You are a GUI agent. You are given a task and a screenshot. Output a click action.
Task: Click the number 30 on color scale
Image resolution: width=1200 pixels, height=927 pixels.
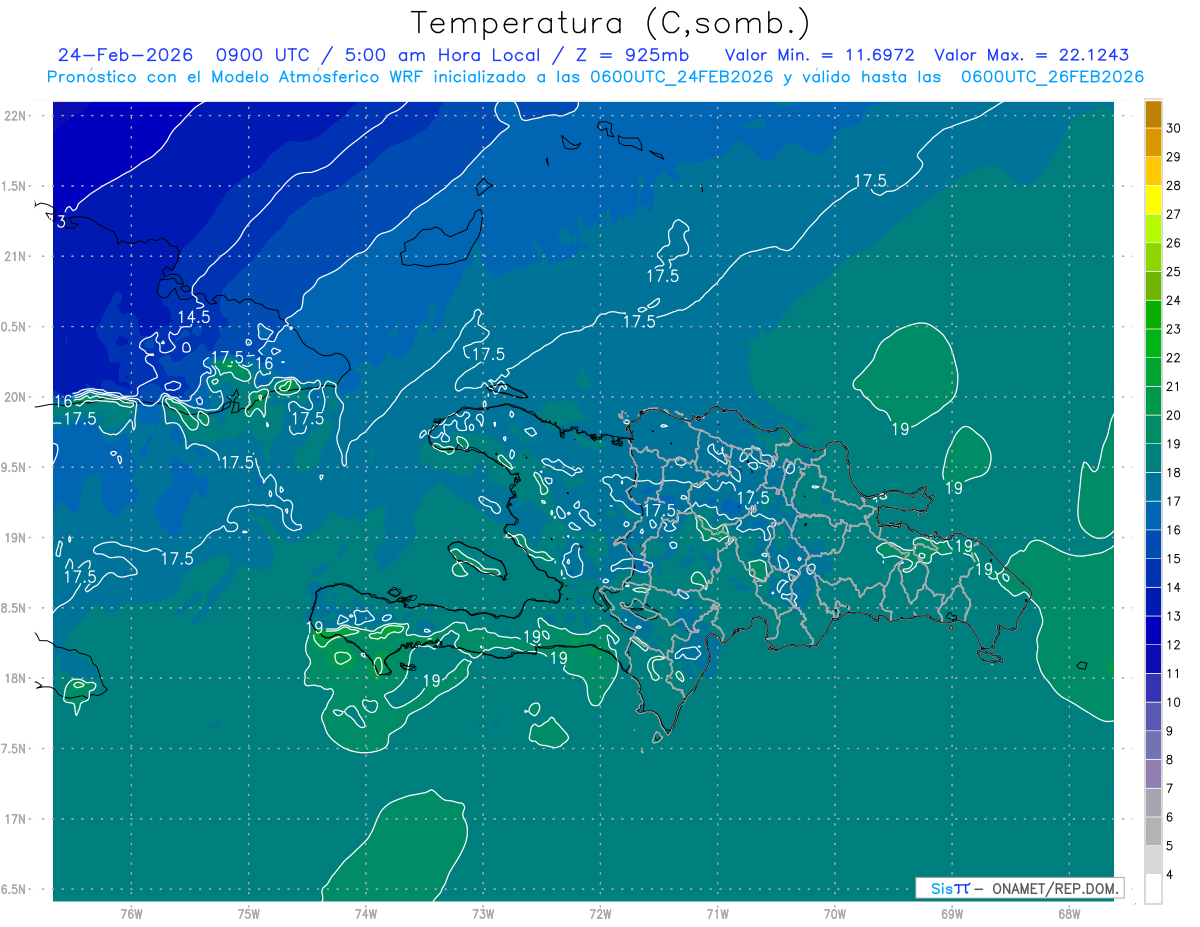pyautogui.click(x=1173, y=128)
